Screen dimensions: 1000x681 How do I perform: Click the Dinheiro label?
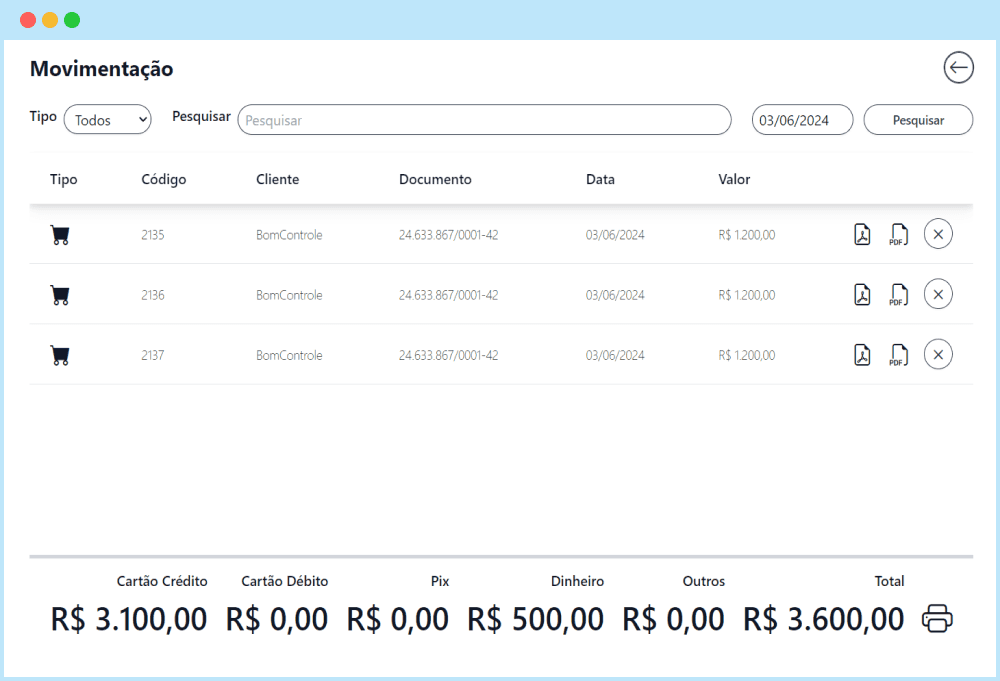[x=577, y=581]
